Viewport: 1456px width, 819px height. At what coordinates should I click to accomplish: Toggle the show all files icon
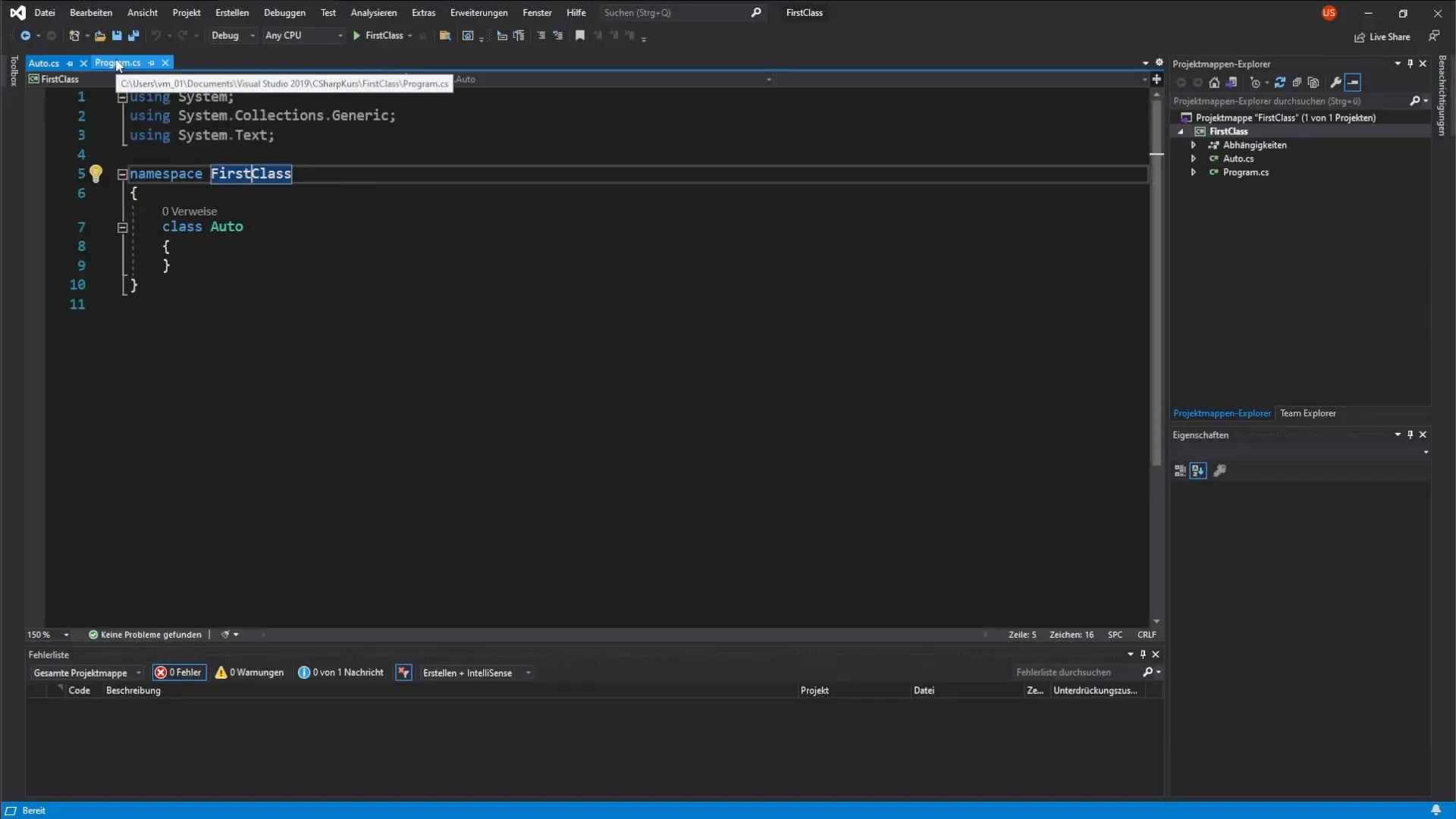tap(1313, 83)
